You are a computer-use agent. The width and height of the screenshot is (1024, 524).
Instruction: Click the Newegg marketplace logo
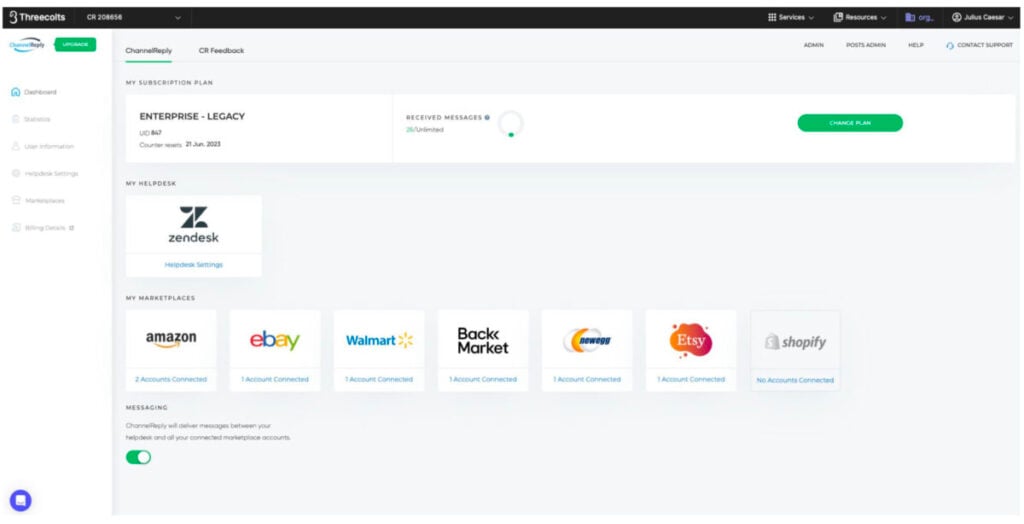pyautogui.click(x=586, y=340)
